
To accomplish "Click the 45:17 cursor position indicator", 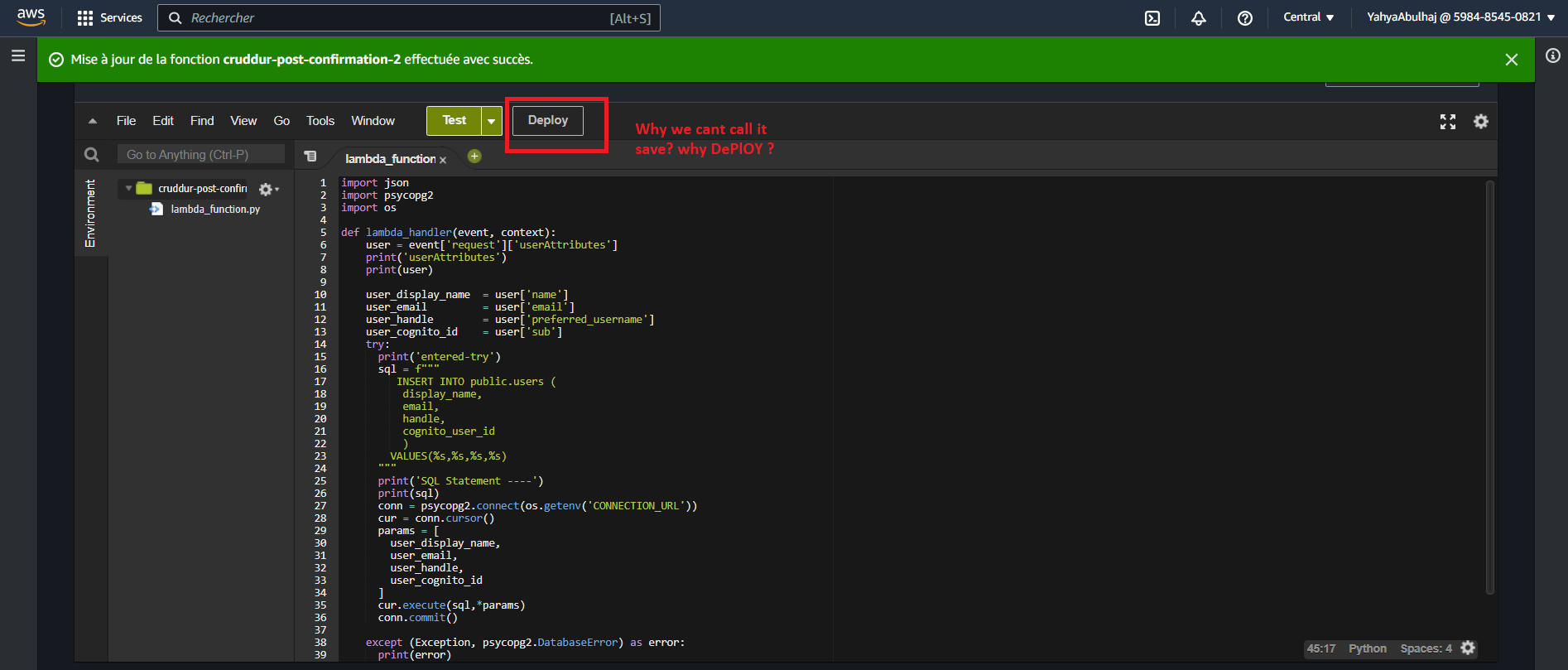I will 1321,648.
